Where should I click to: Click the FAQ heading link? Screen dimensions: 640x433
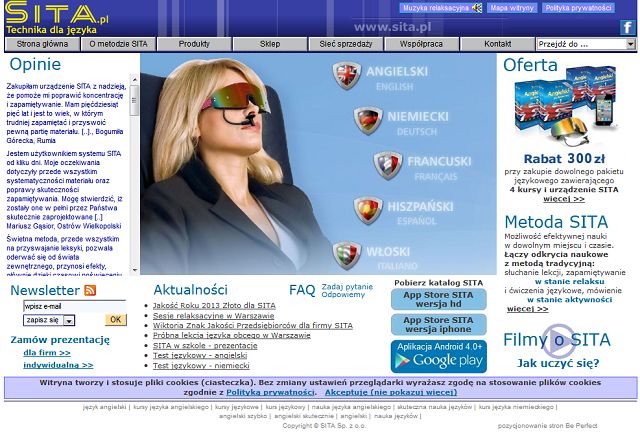point(302,290)
